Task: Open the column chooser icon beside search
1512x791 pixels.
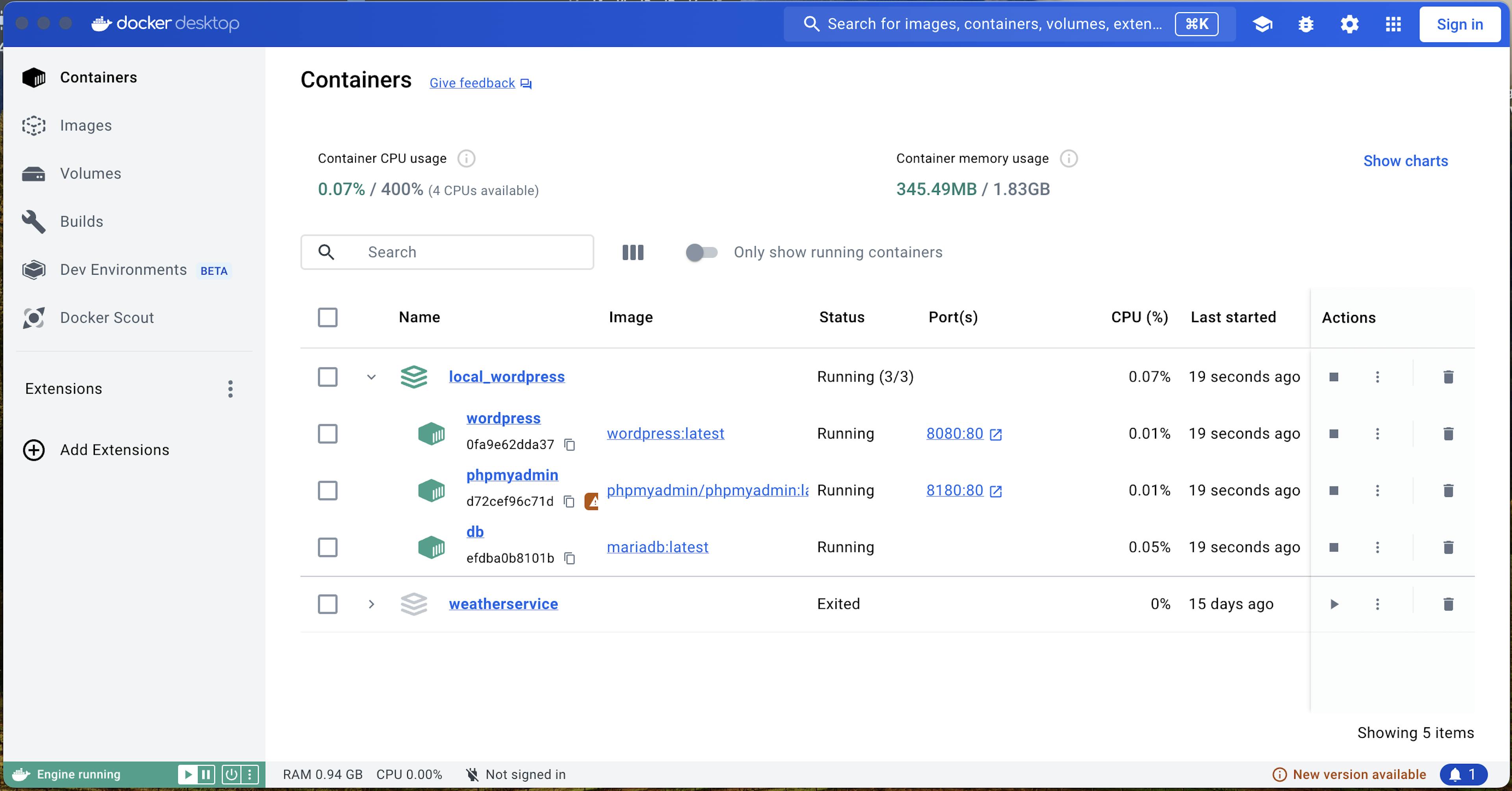Action: [x=633, y=252]
